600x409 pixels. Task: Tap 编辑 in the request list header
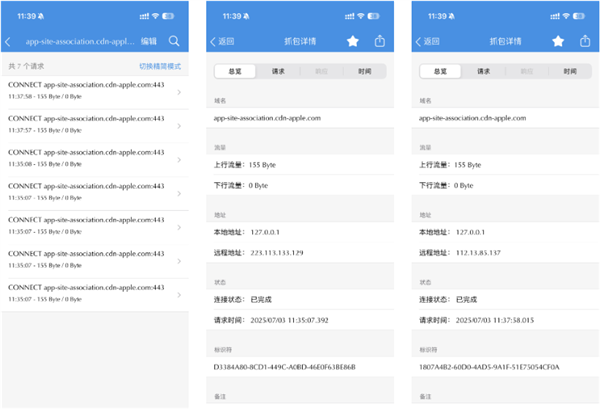(148, 41)
